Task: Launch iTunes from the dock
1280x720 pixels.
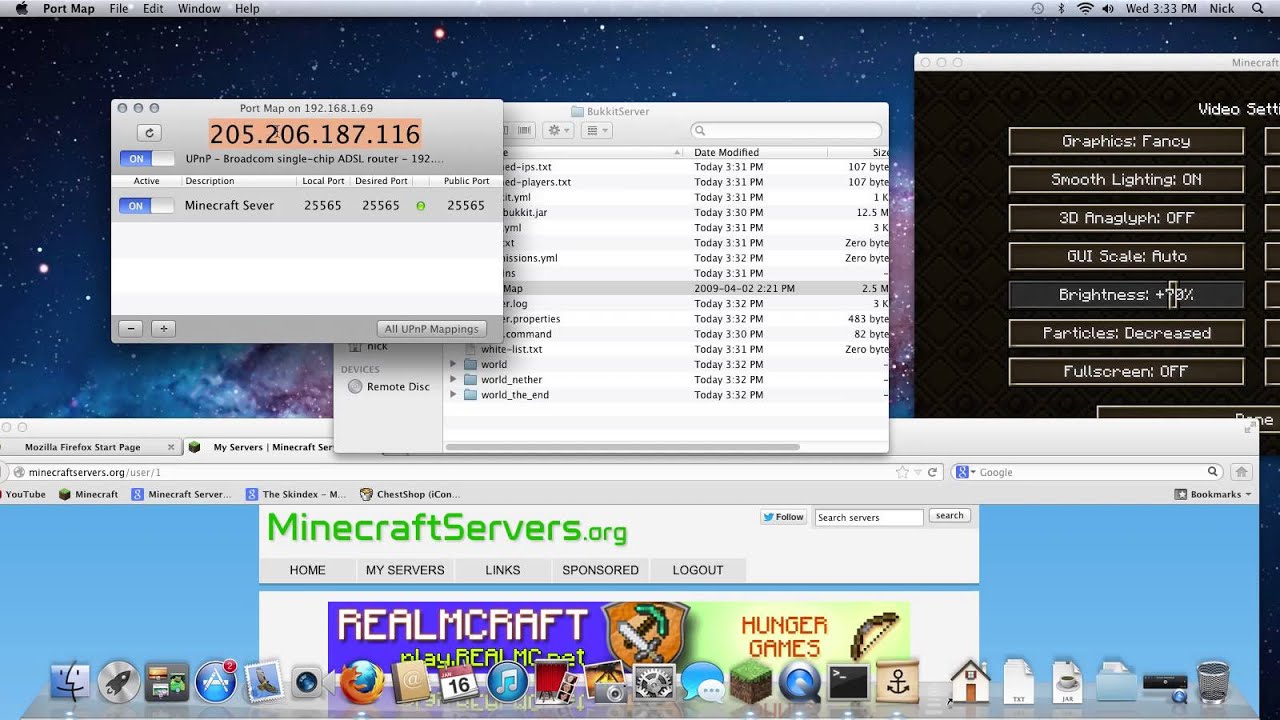Action: (x=508, y=684)
